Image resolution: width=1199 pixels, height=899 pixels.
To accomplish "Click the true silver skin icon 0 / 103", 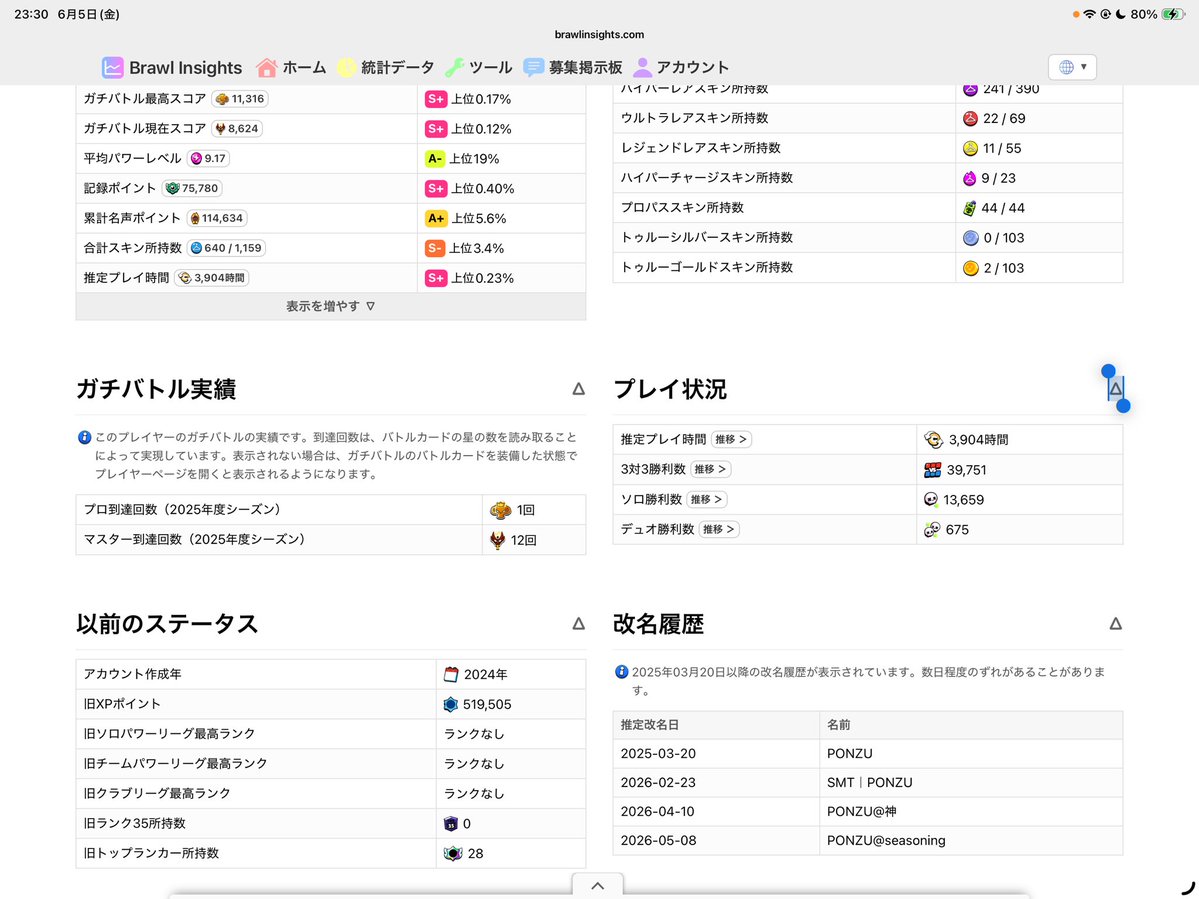I will (x=970, y=238).
